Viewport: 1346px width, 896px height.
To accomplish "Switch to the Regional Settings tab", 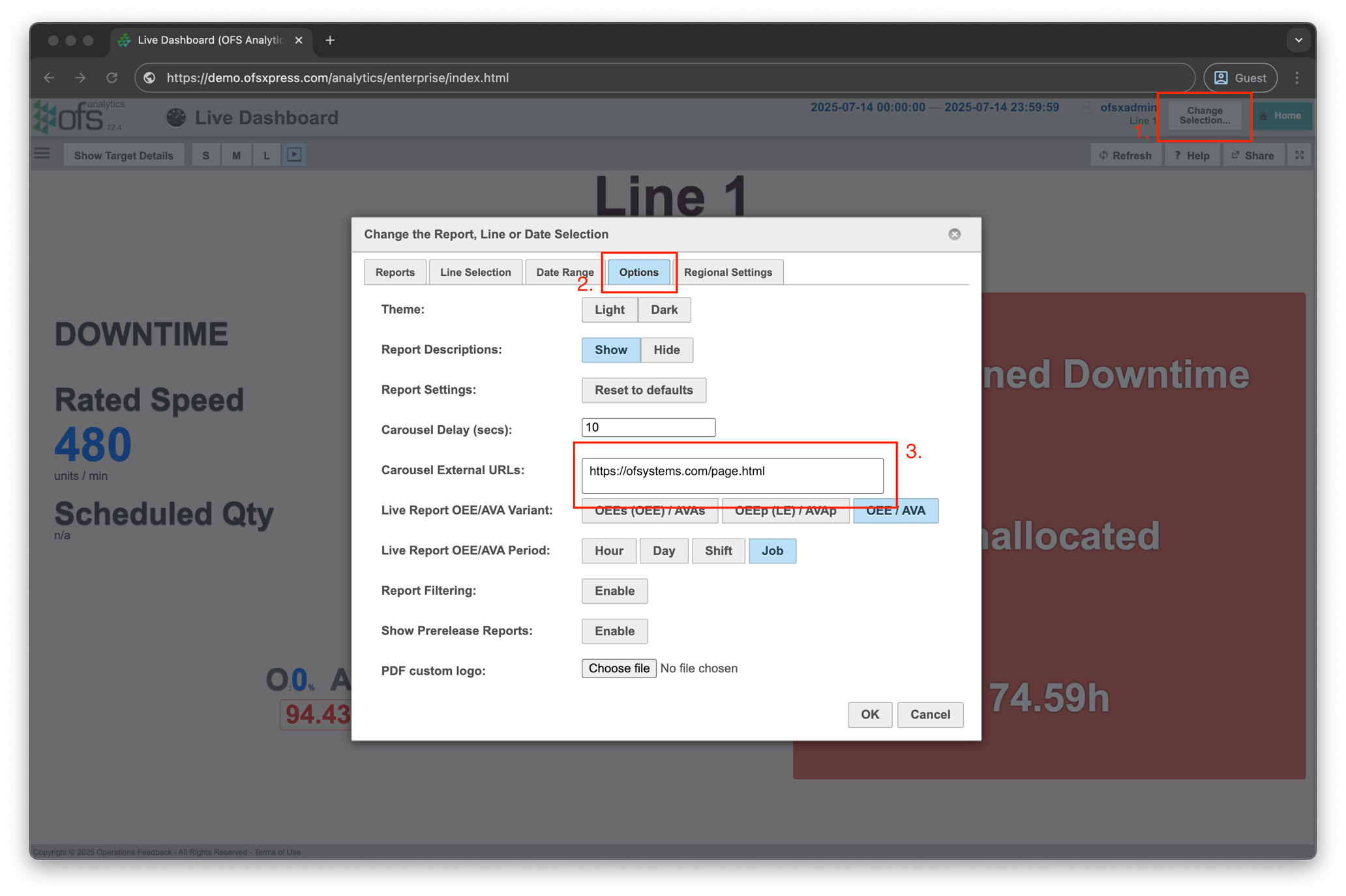I will (x=728, y=272).
